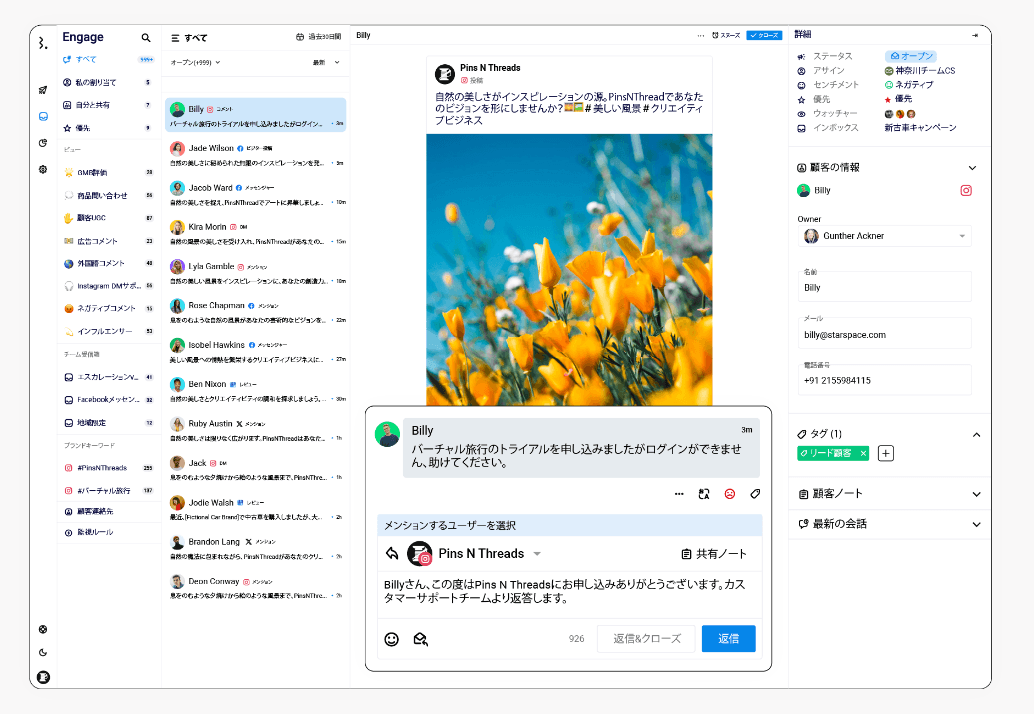Click the red sentiment face icon under message
This screenshot has width=1034, height=714.
point(729,493)
